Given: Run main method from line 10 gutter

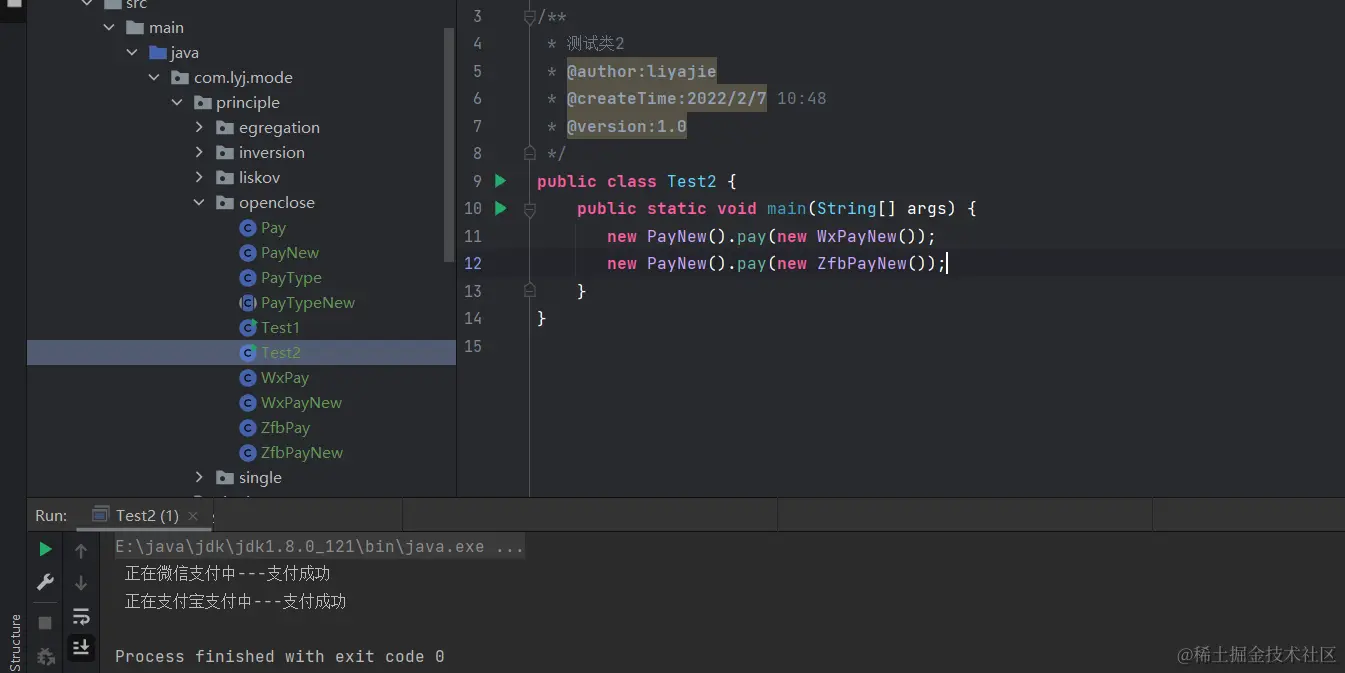Looking at the screenshot, I should 501,208.
